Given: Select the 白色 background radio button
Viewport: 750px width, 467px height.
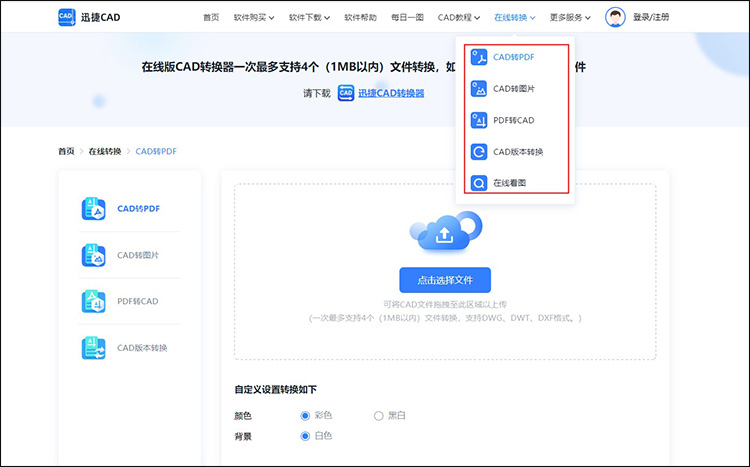Looking at the screenshot, I should (305, 436).
